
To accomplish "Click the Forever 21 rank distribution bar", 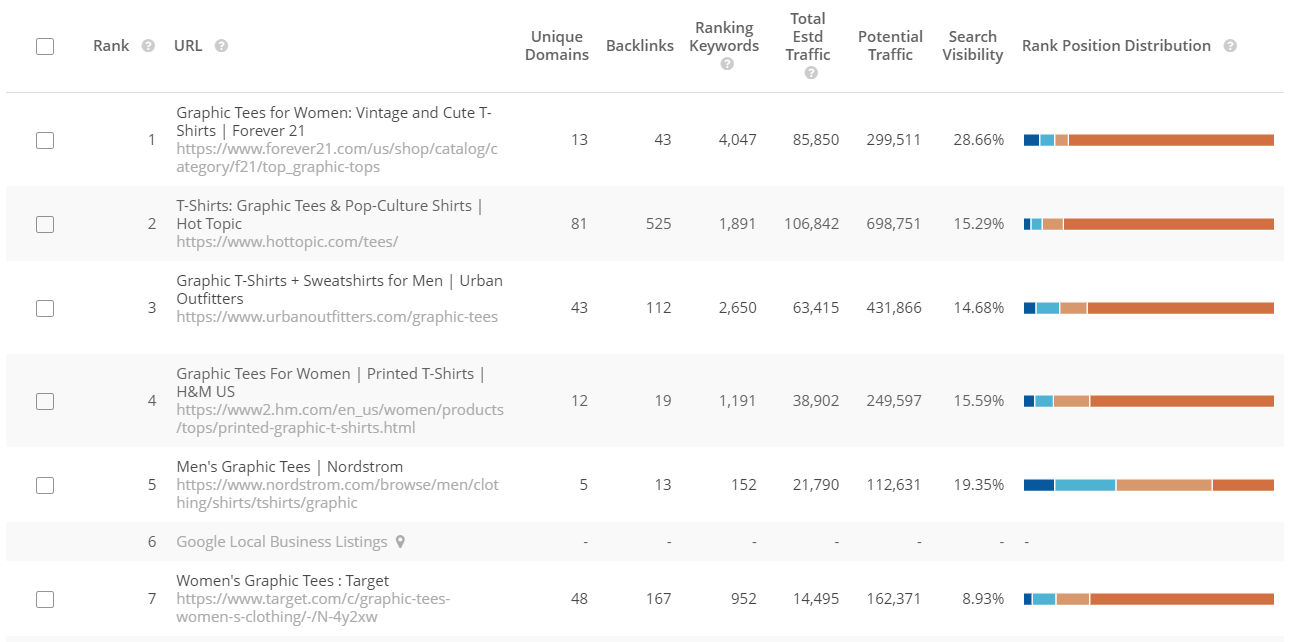I will [x=1149, y=140].
